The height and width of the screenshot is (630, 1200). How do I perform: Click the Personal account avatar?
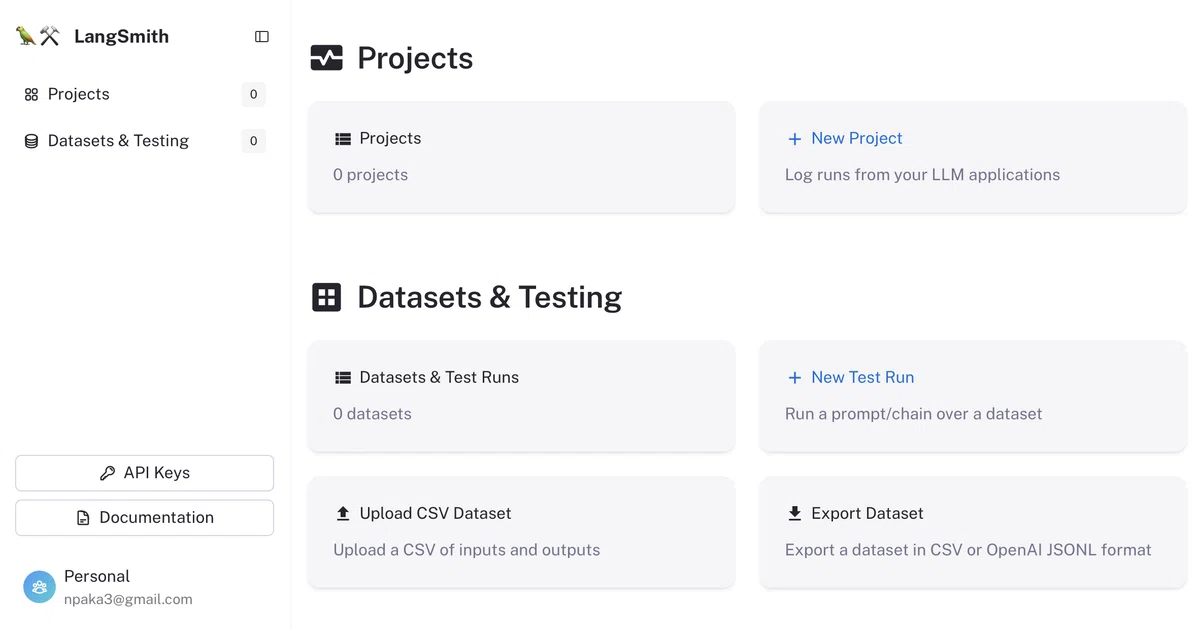40,587
